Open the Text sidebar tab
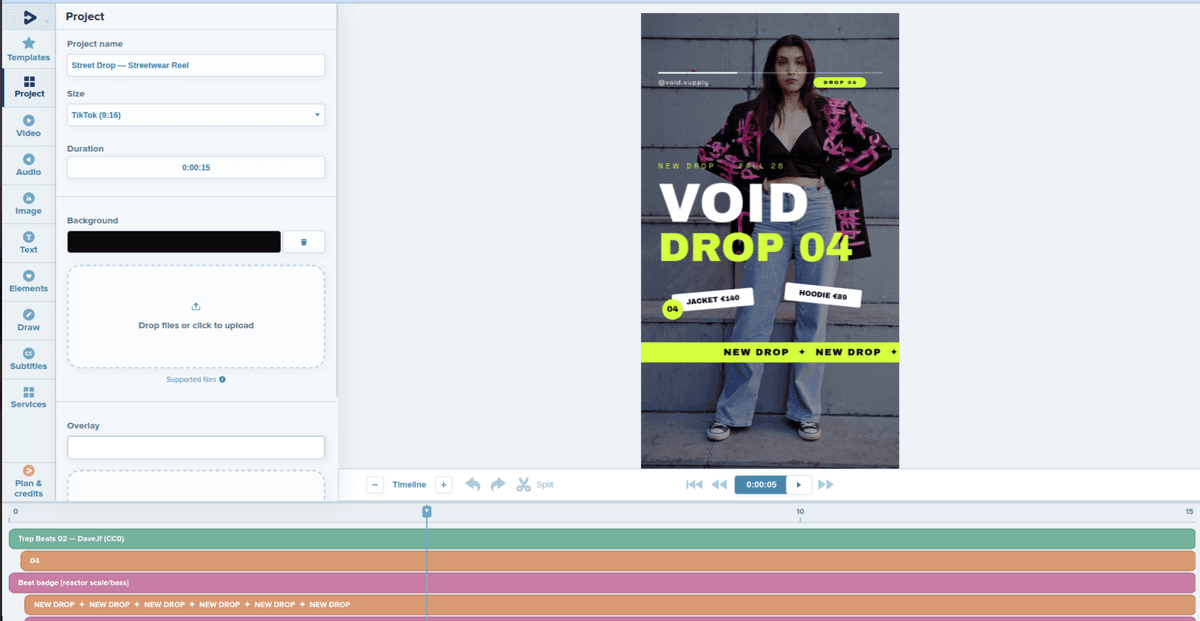The image size is (1200, 621). click(x=28, y=243)
